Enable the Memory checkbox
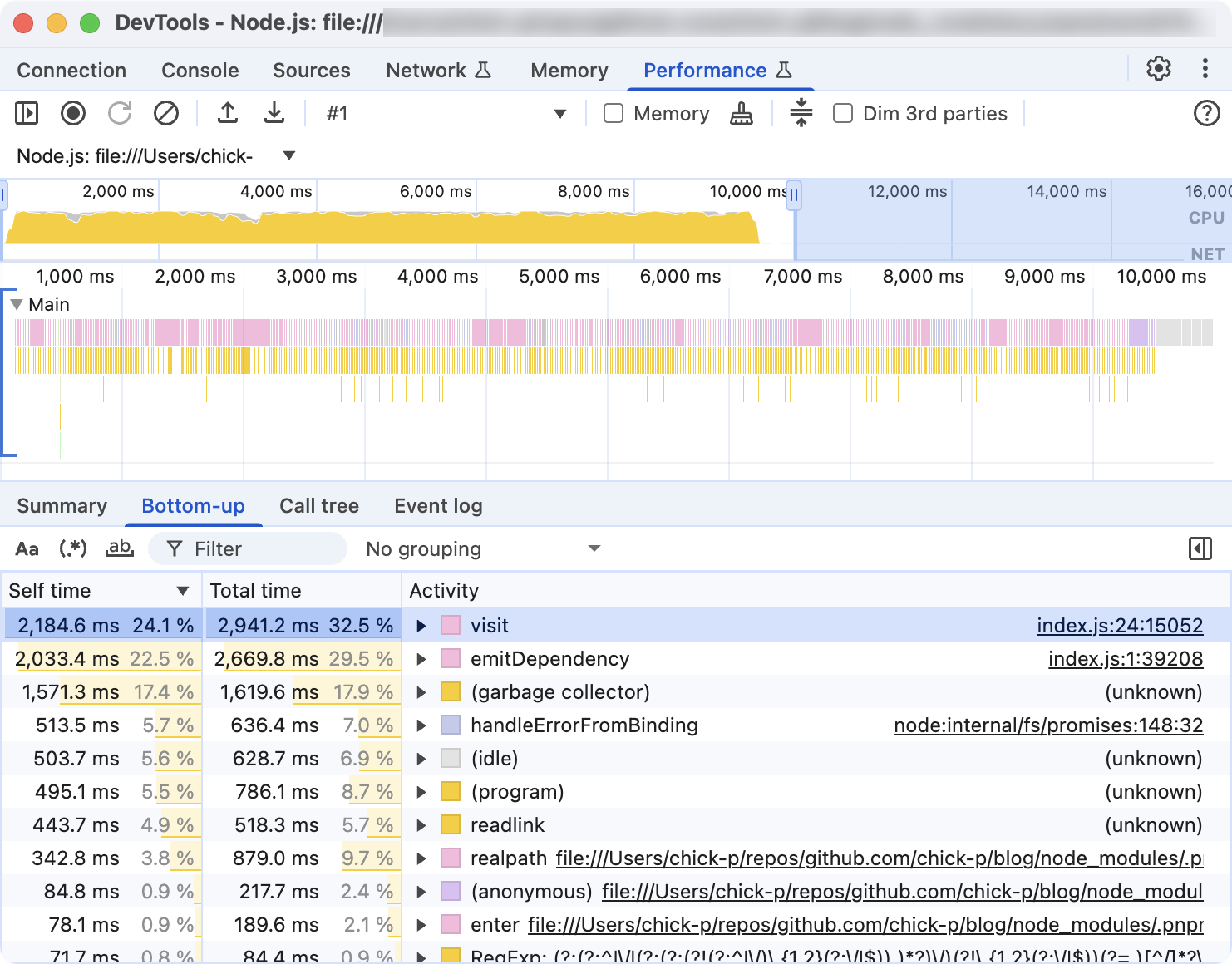1232x964 pixels. [614, 113]
